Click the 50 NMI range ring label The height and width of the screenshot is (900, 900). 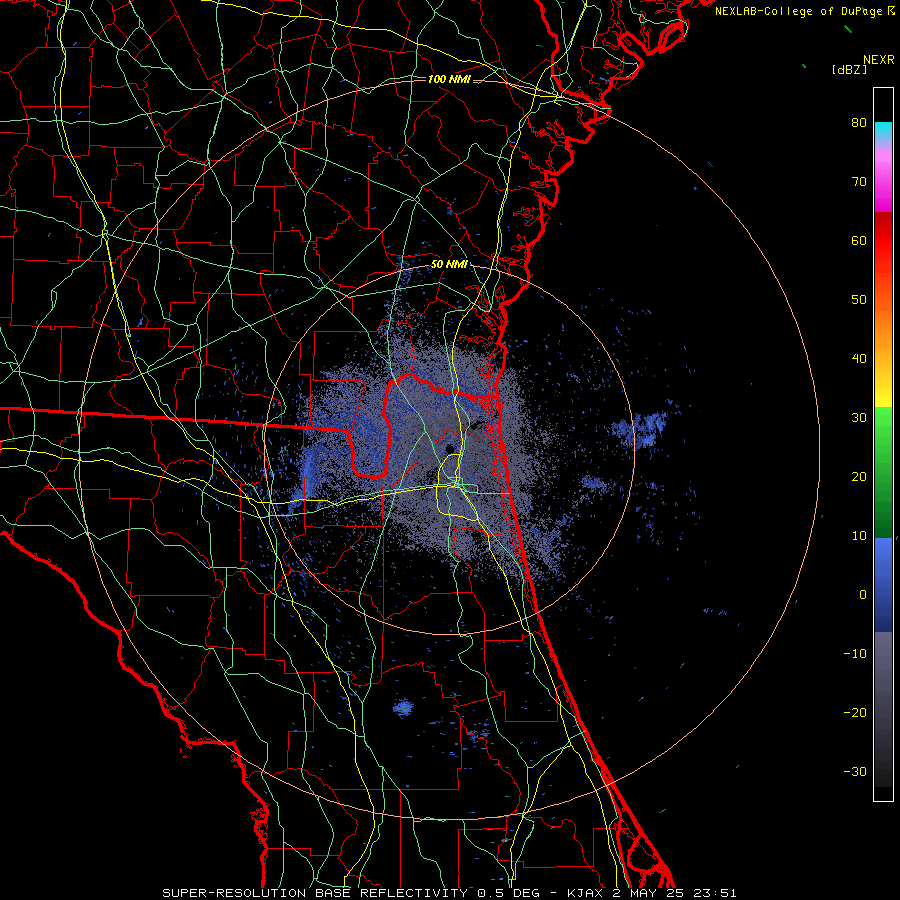point(449,265)
